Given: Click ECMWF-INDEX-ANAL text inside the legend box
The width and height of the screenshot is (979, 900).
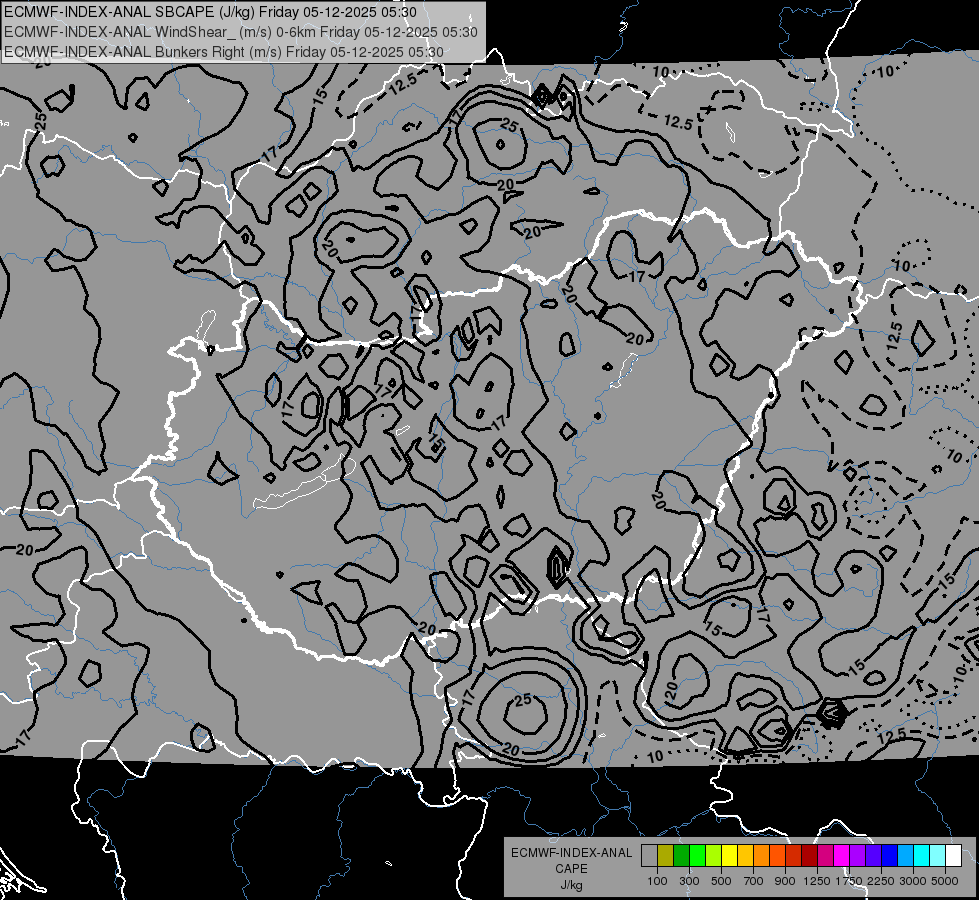Looking at the screenshot, I should [571, 853].
